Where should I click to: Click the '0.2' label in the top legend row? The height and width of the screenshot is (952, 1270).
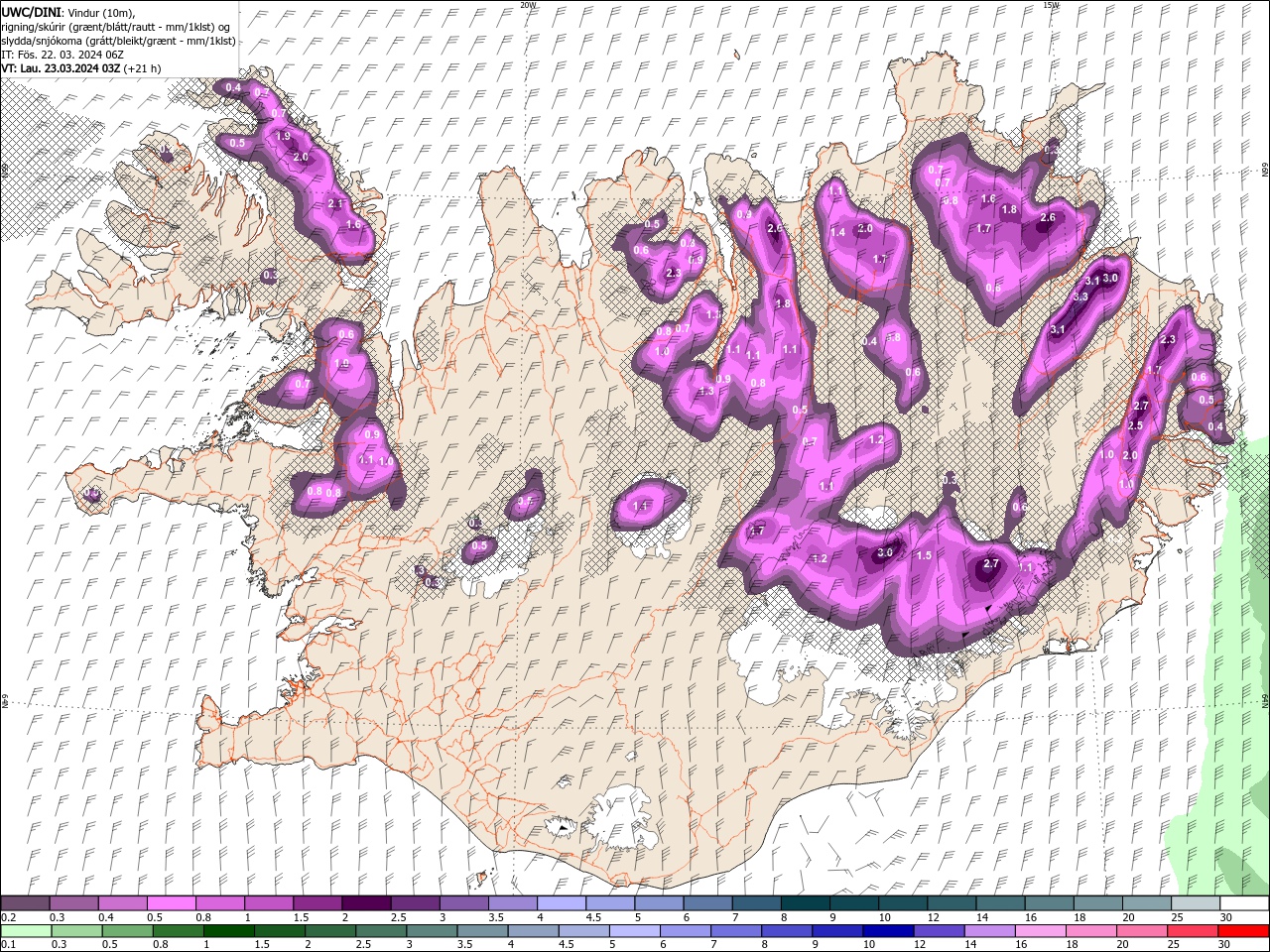pos(8,917)
